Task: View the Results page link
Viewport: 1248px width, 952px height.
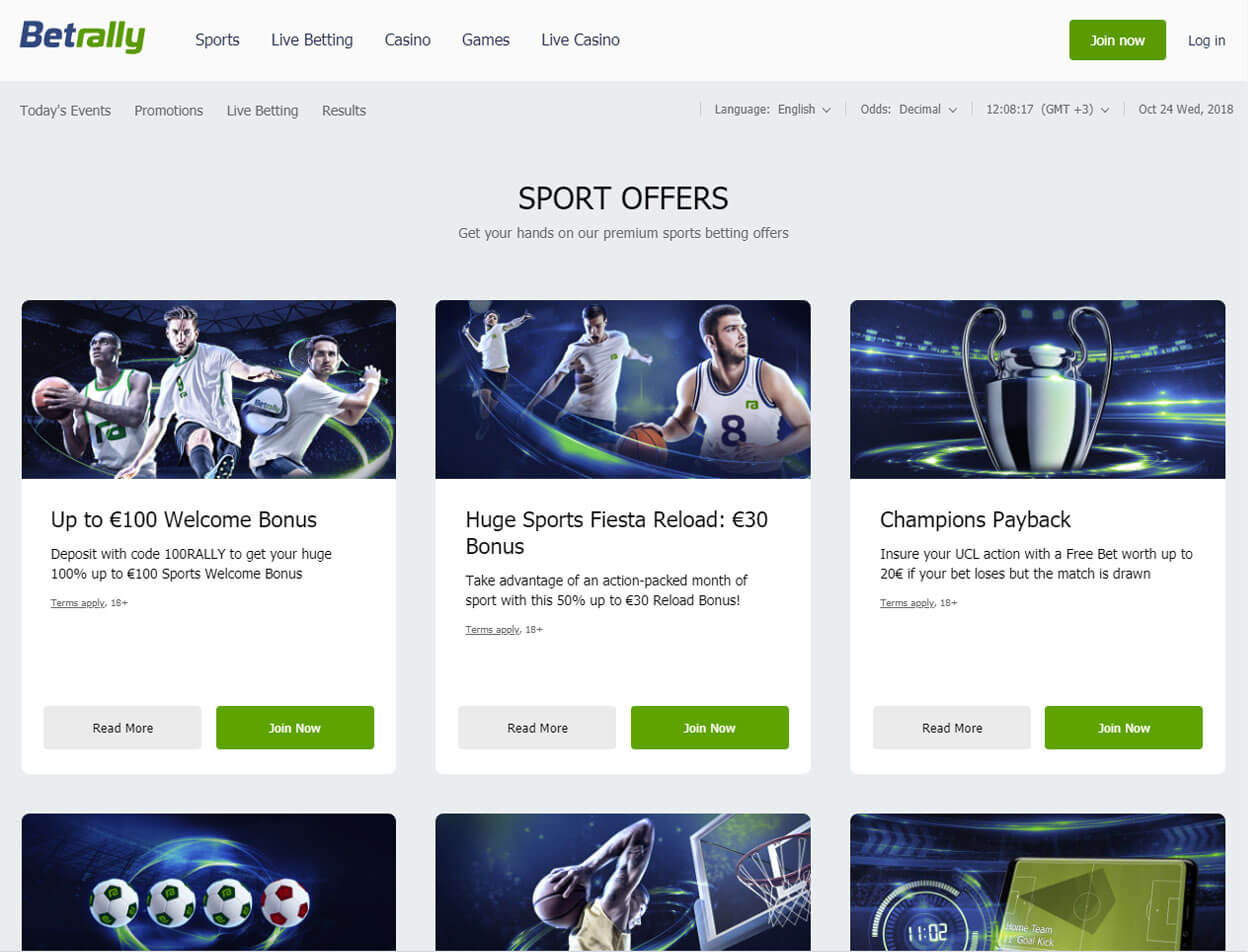Action: pos(344,111)
